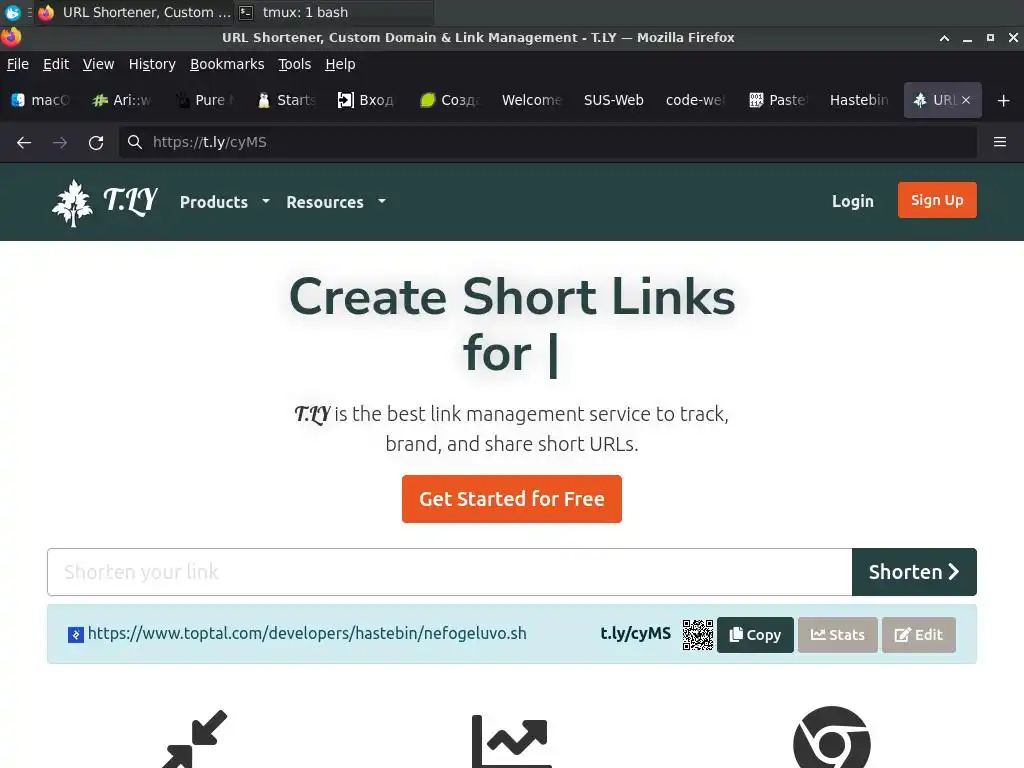Viewport: 1024px width, 768px height.
Task: Click the analytics chart feature icon
Action: click(x=511, y=741)
